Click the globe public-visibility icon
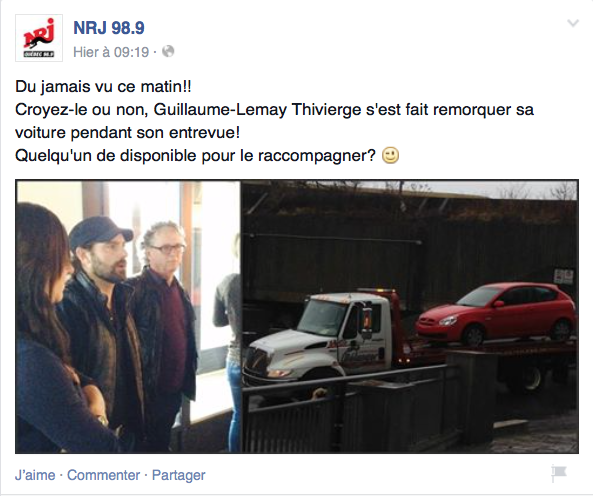The image size is (593, 496). (168, 51)
